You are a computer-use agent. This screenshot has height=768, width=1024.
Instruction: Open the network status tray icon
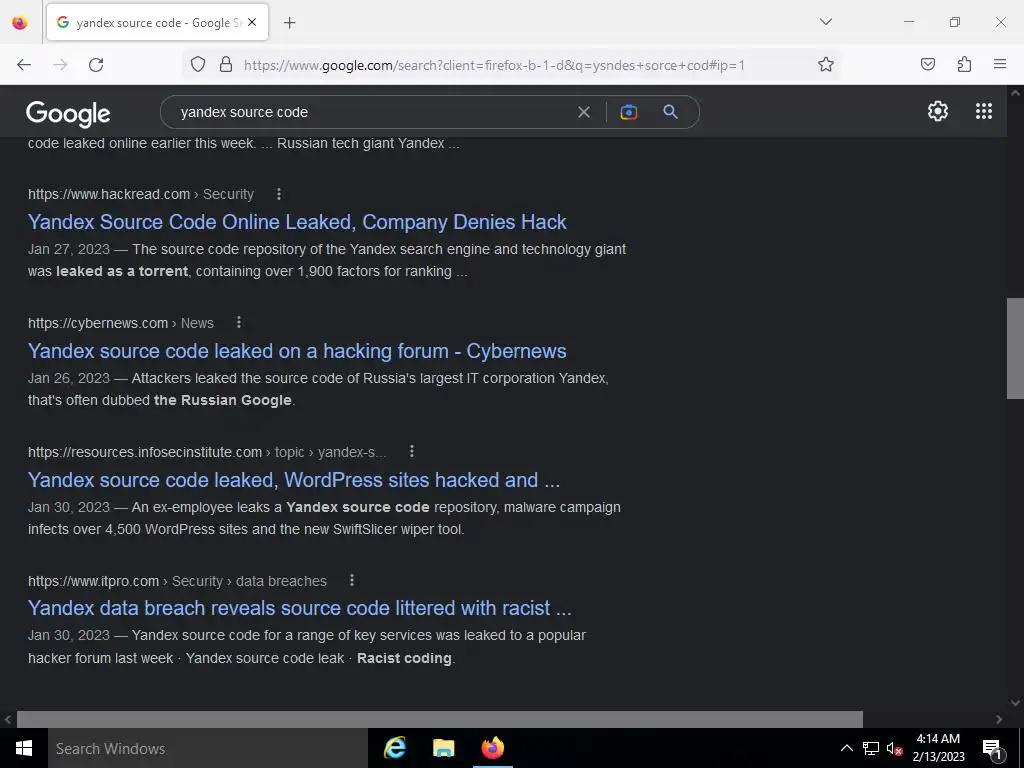(x=871, y=748)
